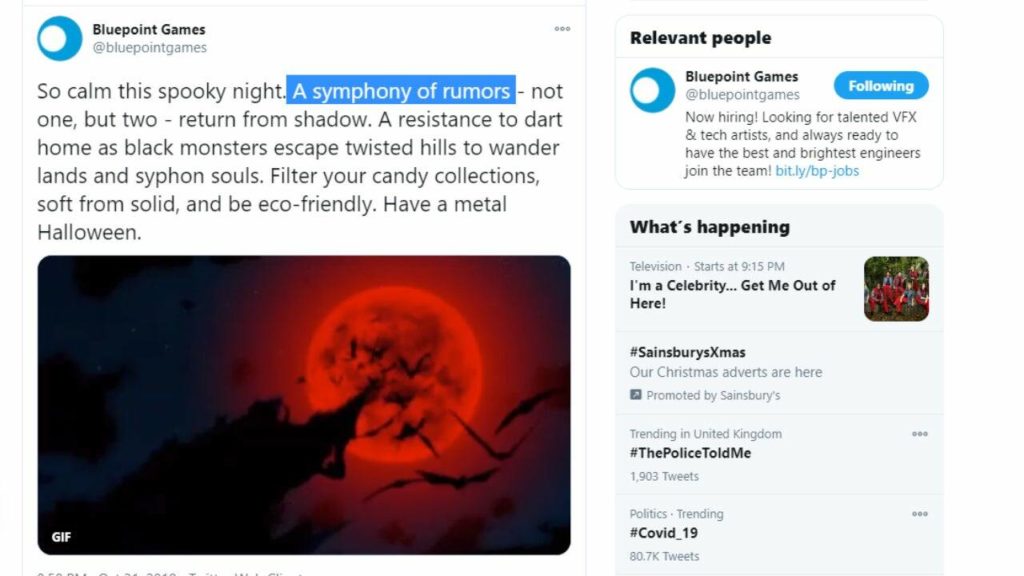Expand options for the #ThePoliceToldMe trend
This screenshot has height=576, width=1024.
(919, 434)
